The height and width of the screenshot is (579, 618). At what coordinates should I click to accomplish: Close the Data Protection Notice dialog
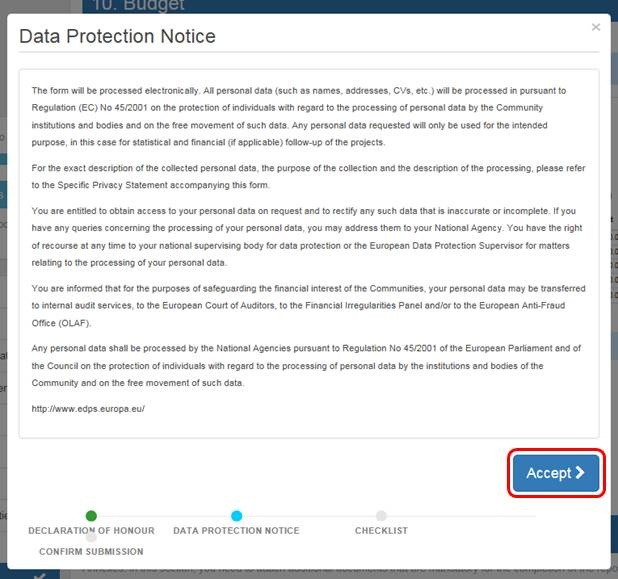point(596,27)
